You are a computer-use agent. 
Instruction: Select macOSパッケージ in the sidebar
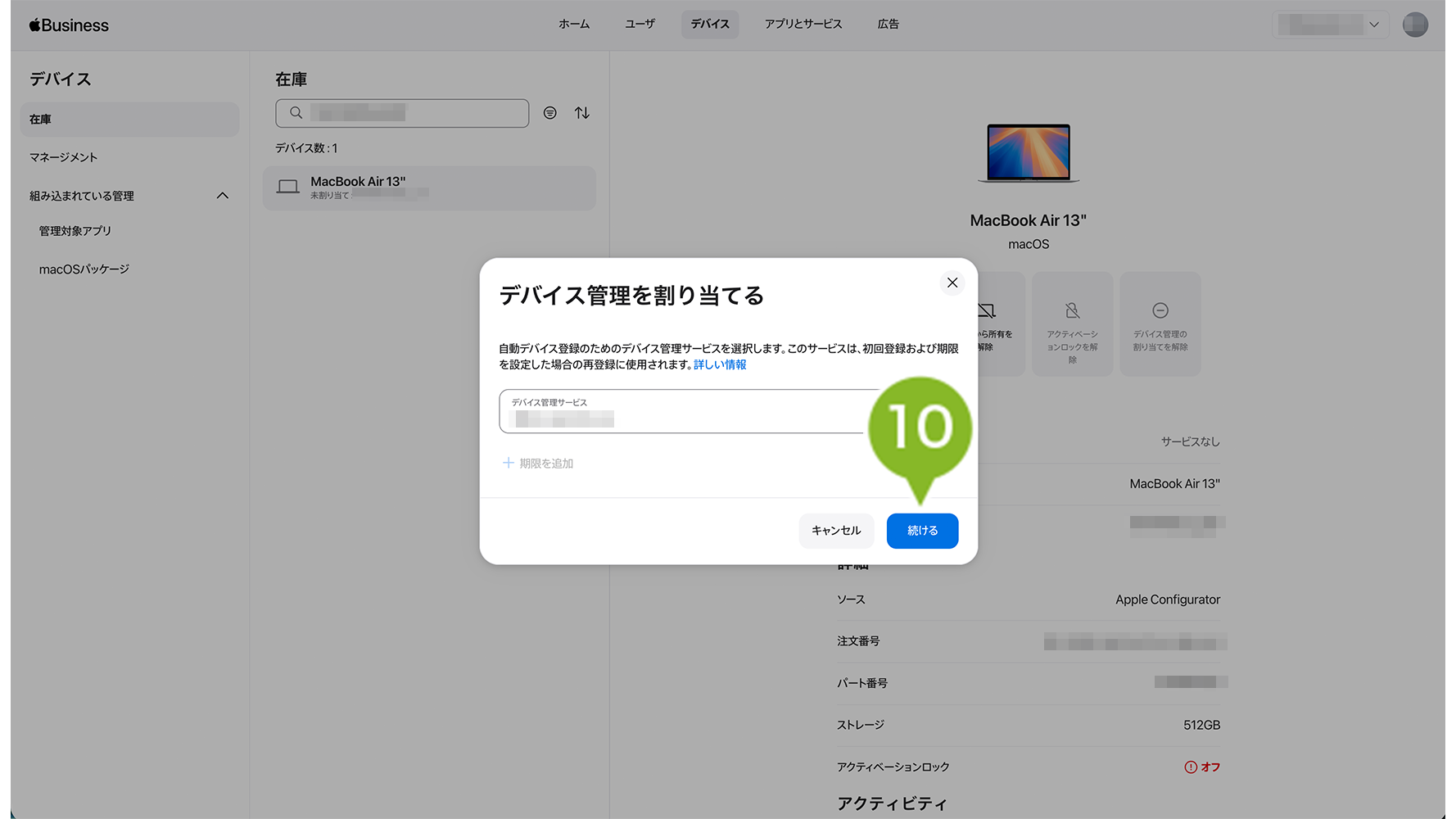point(84,269)
